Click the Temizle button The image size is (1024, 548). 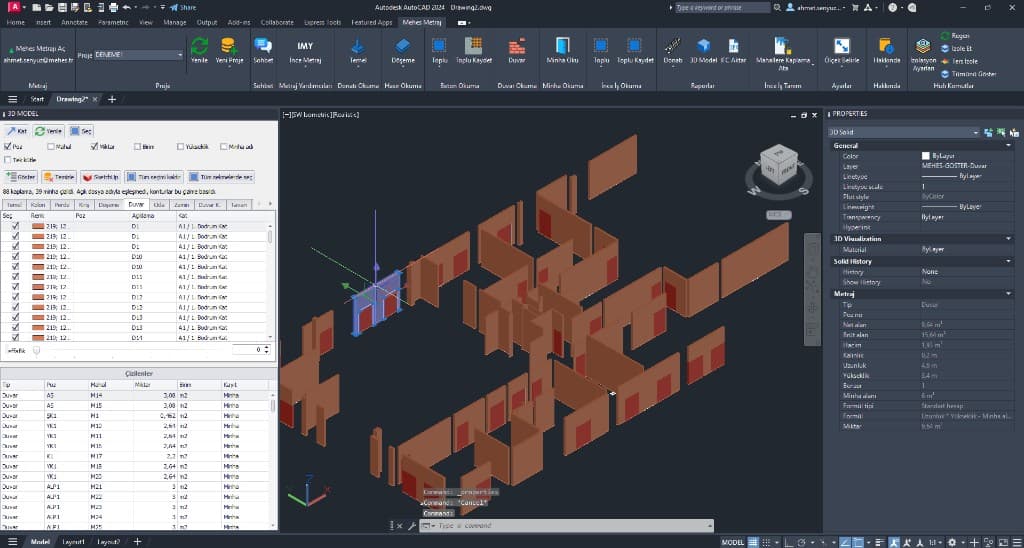point(59,177)
